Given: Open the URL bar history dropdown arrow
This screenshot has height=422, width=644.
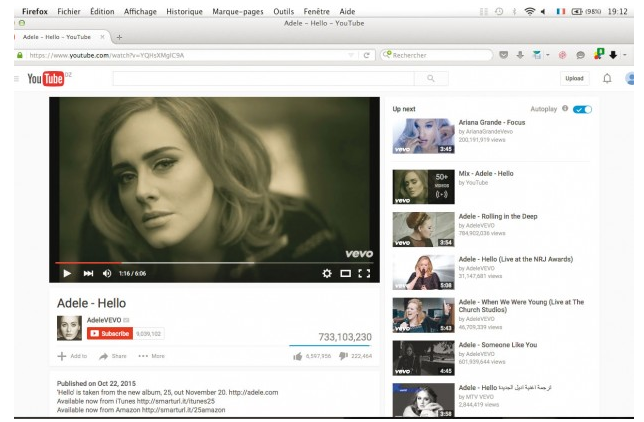Looking at the screenshot, I should pos(351,55).
